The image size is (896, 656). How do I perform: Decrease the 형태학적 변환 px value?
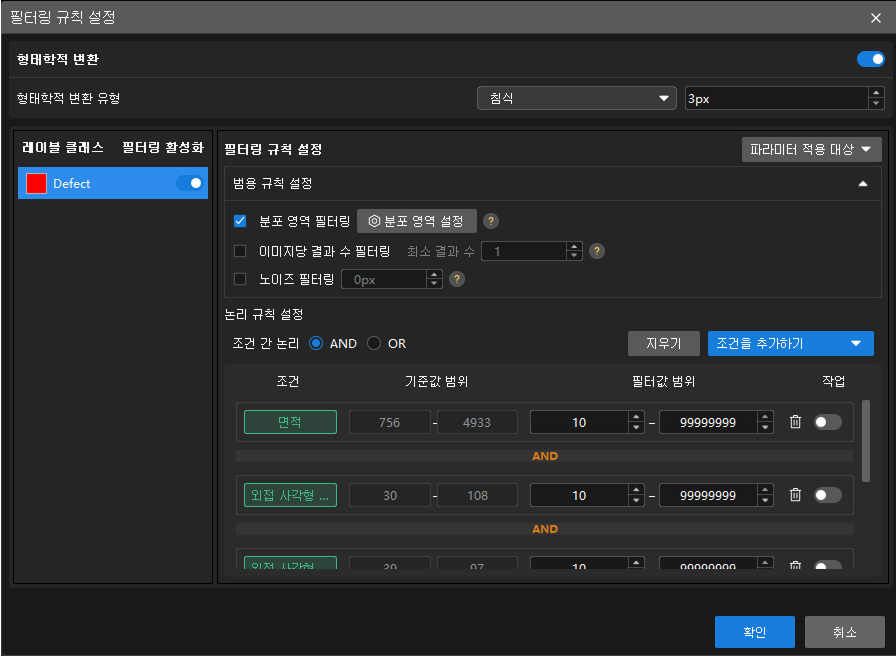tap(876, 103)
